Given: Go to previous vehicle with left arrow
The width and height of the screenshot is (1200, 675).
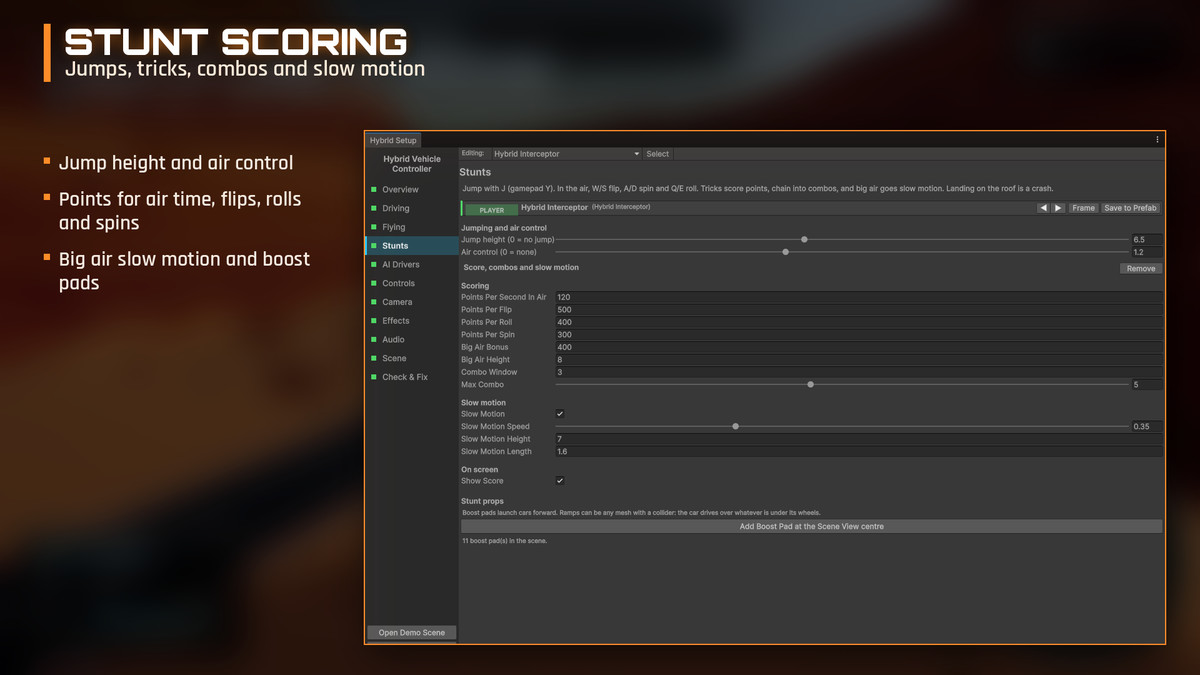Looking at the screenshot, I should [1043, 208].
